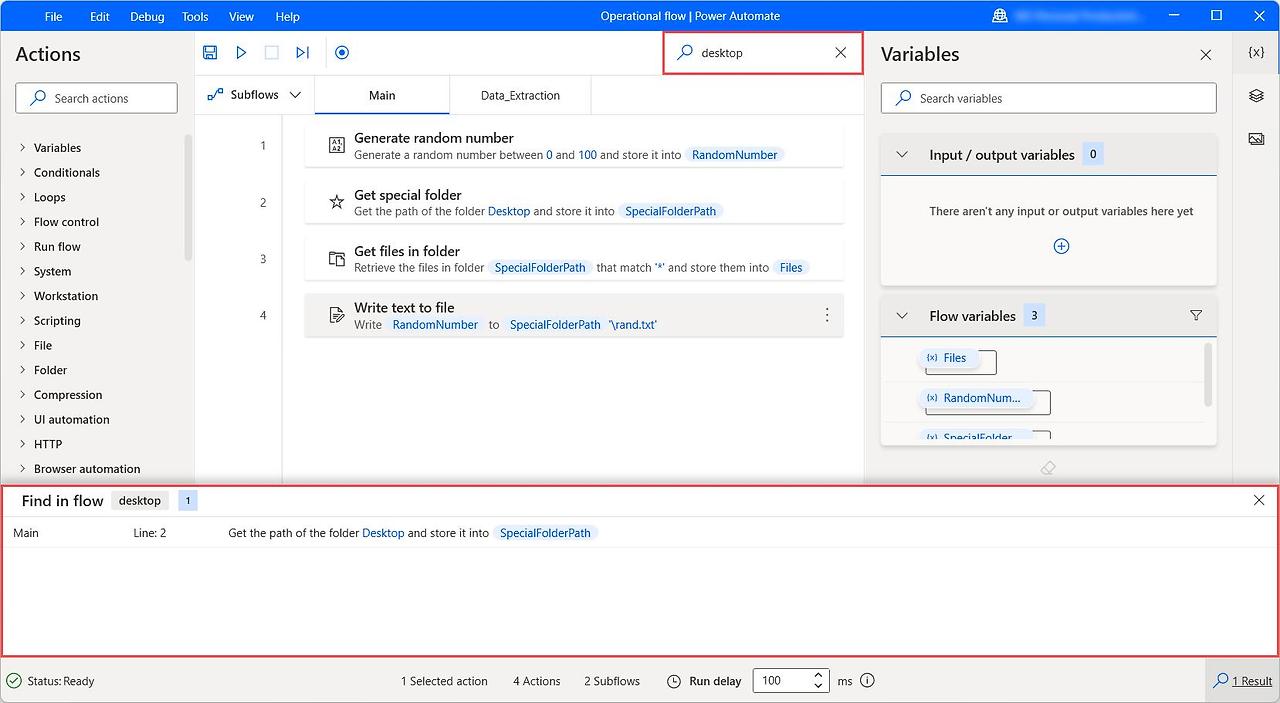Increase the Run delay with up arrow
1280x703 pixels.
(818, 675)
